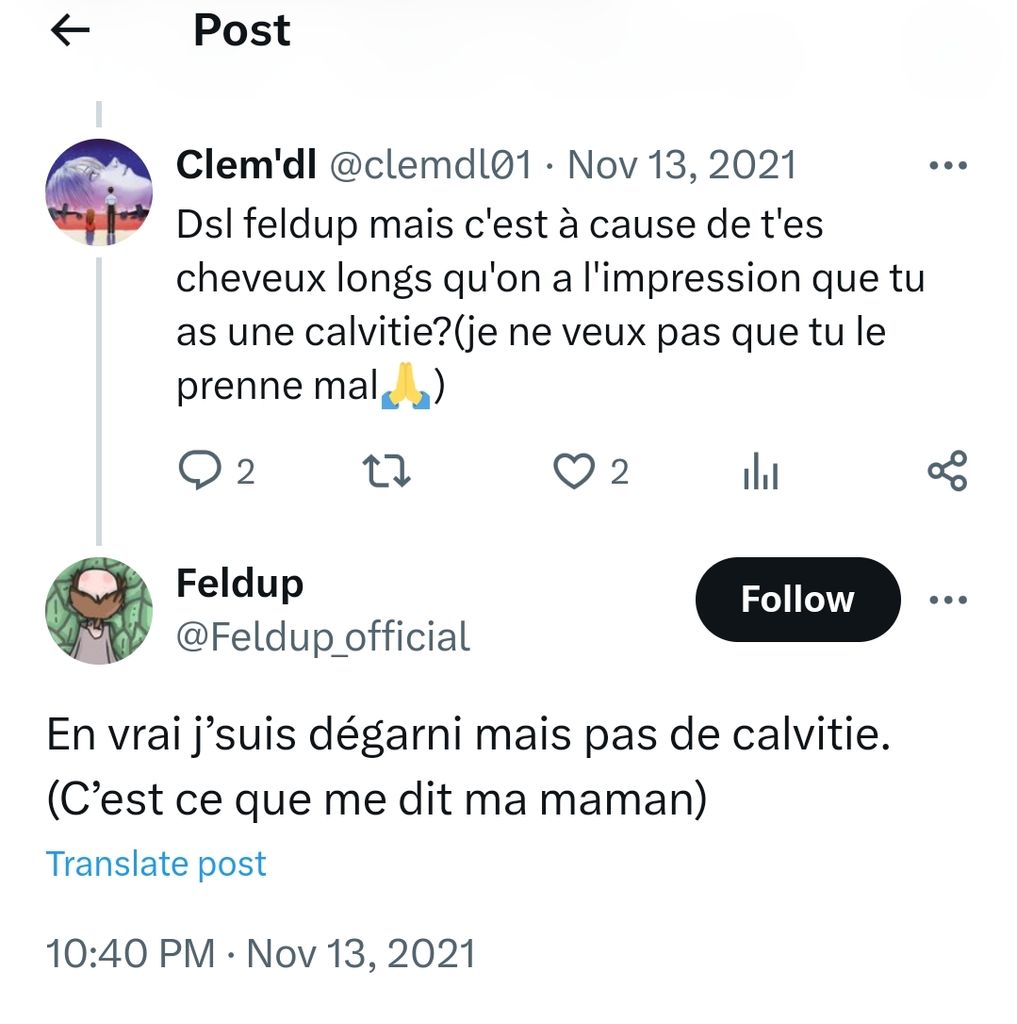Screen dimensions: 1017x1024
Task: Open the @Feldup_official handle
Action: pos(323,637)
